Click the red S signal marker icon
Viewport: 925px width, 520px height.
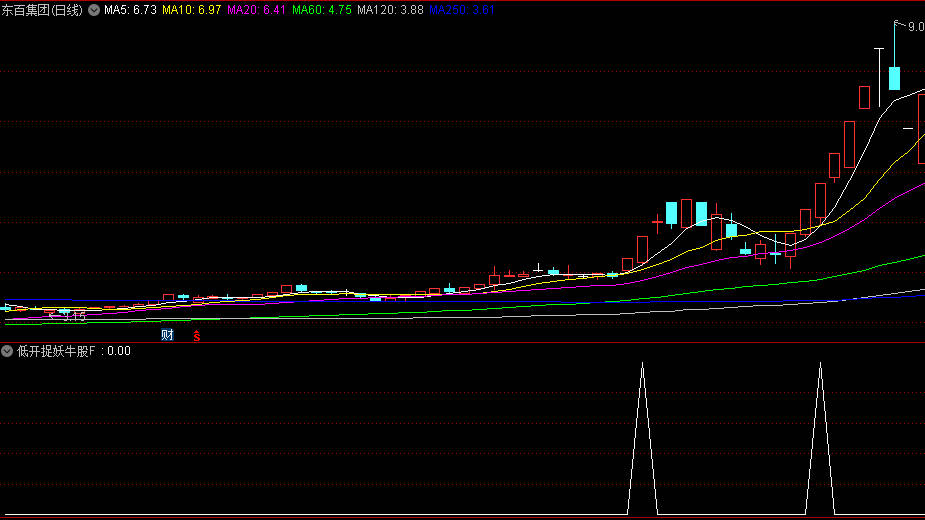(197, 336)
